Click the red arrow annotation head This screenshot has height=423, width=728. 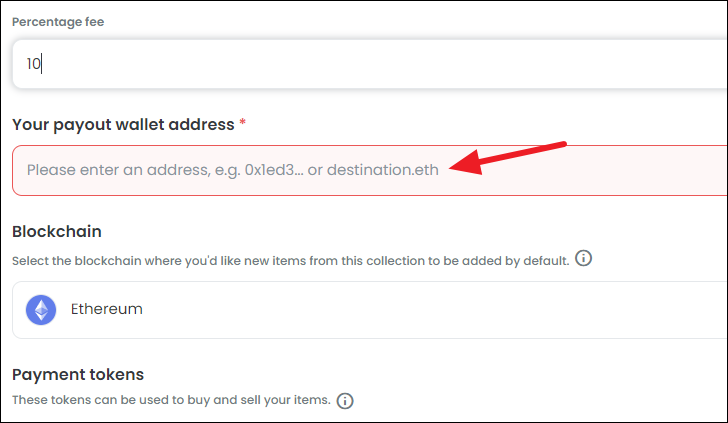click(x=466, y=163)
